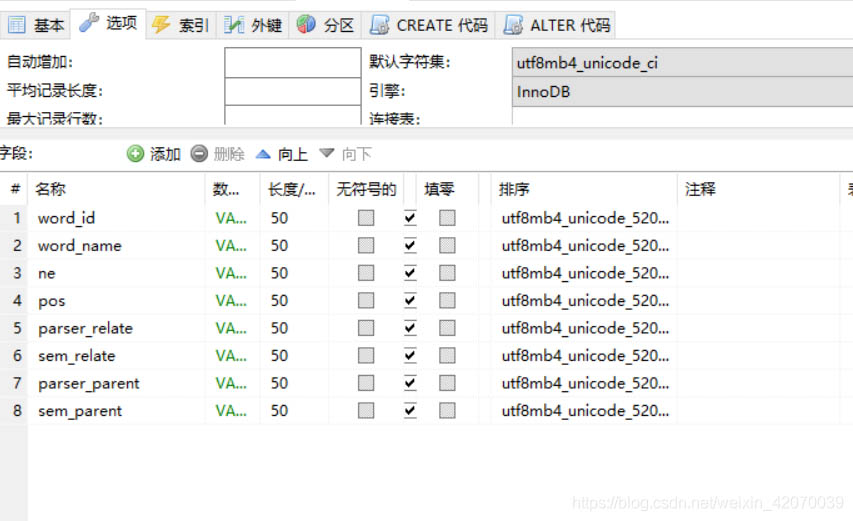Select the parser_relate field name cell
This screenshot has width=853, height=521.
(85, 328)
